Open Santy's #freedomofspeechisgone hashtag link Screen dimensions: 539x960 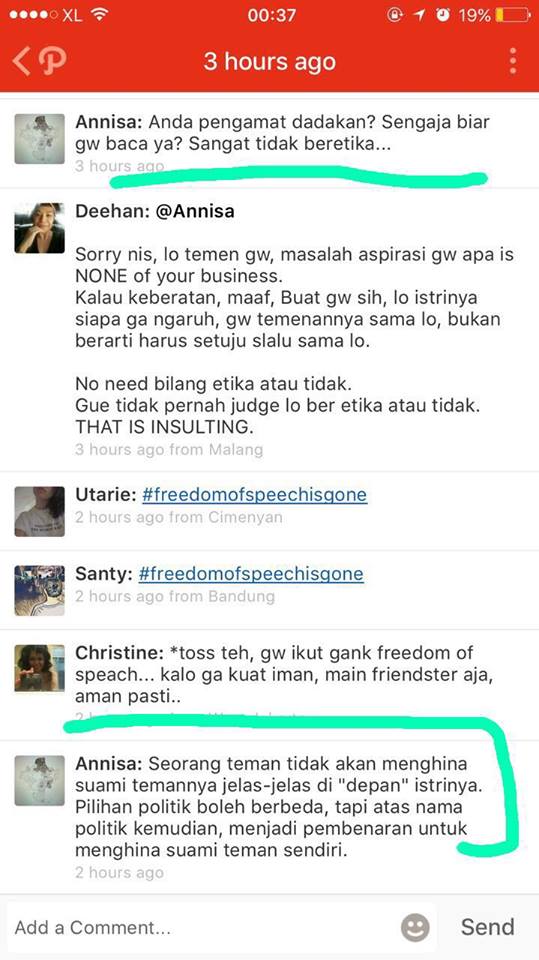(x=251, y=574)
